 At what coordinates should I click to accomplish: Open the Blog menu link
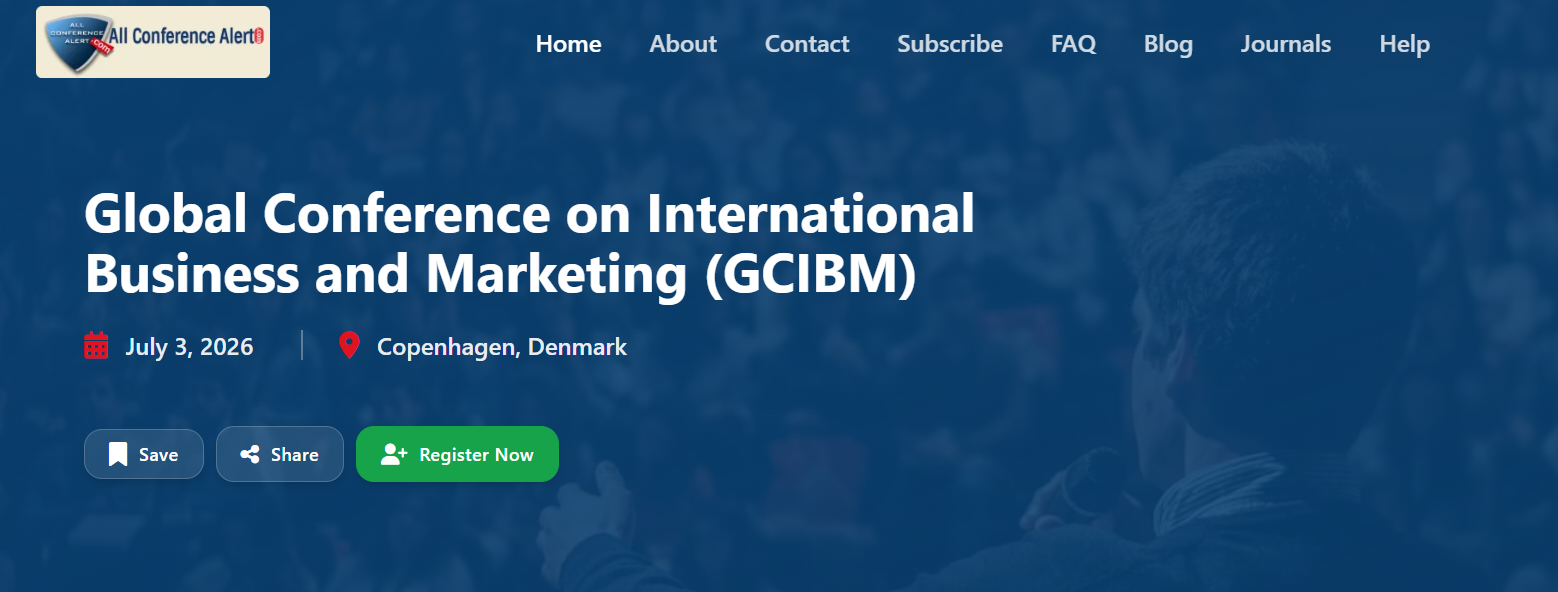[x=1168, y=44]
